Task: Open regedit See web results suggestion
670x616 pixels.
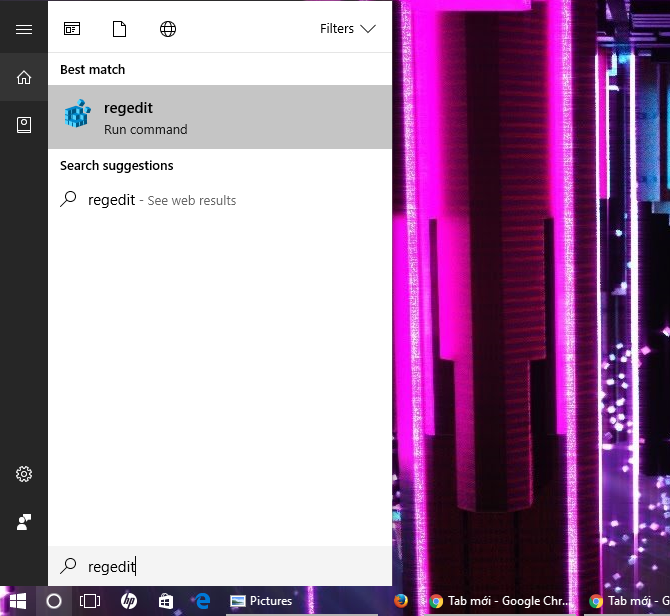Action: [x=162, y=200]
